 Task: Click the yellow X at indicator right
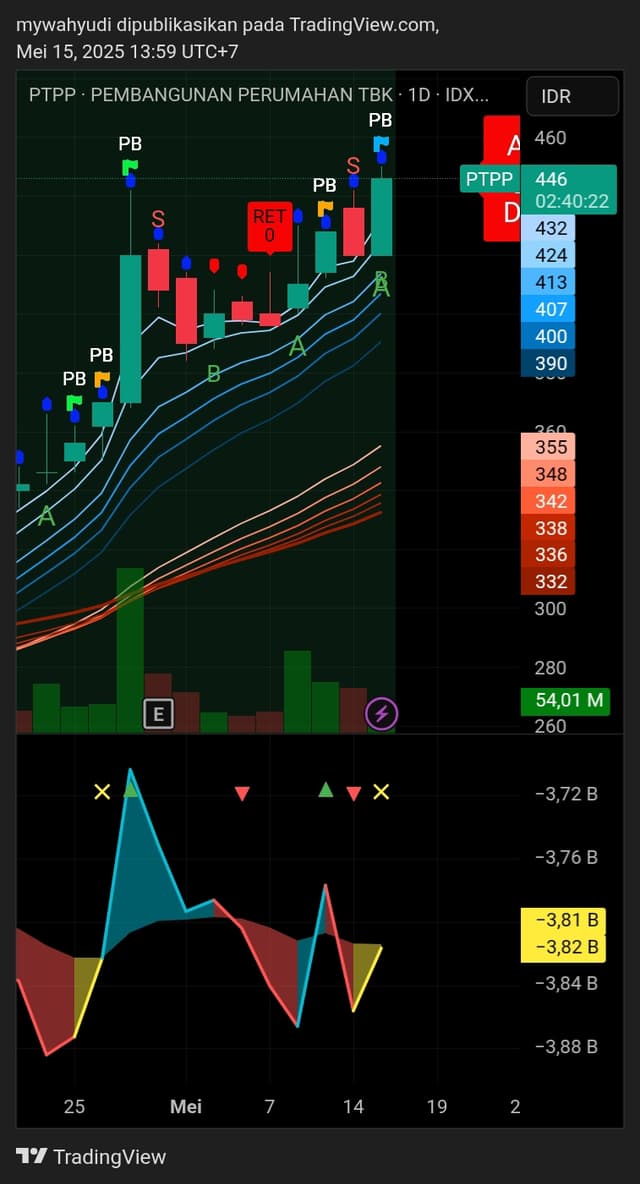point(381,791)
